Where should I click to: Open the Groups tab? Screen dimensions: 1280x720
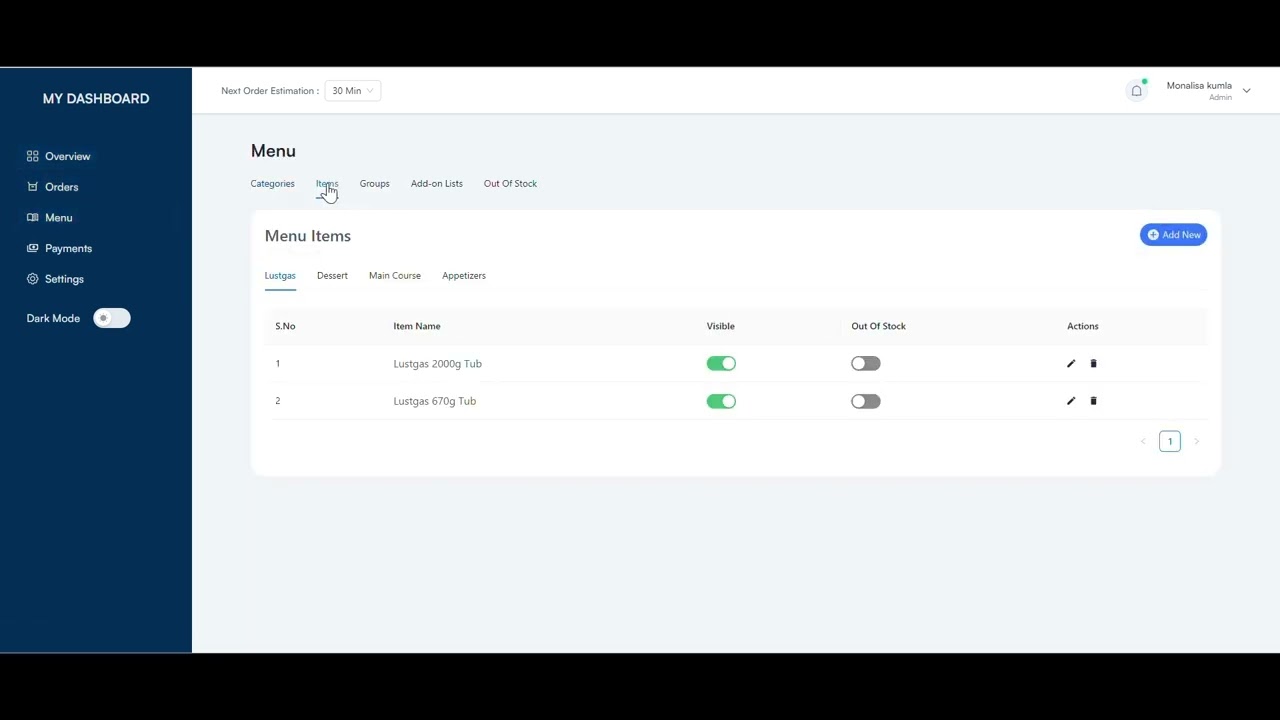pos(374,184)
